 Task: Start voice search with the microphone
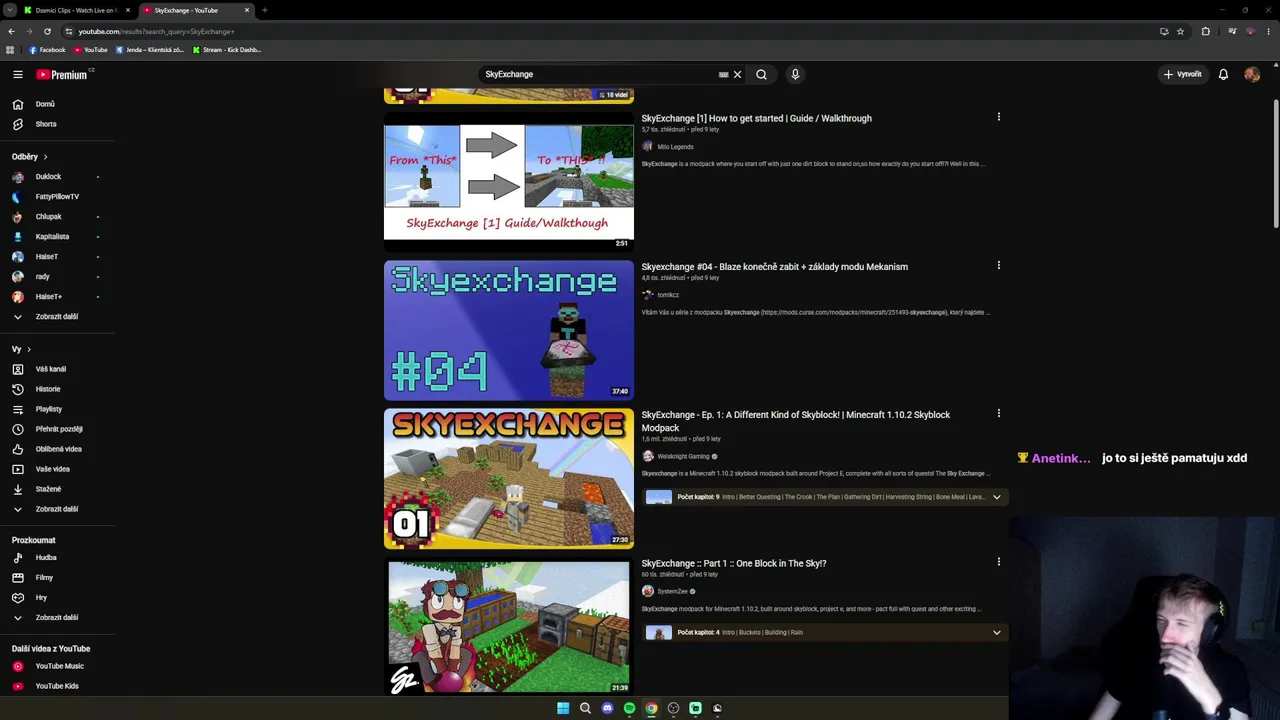795,74
